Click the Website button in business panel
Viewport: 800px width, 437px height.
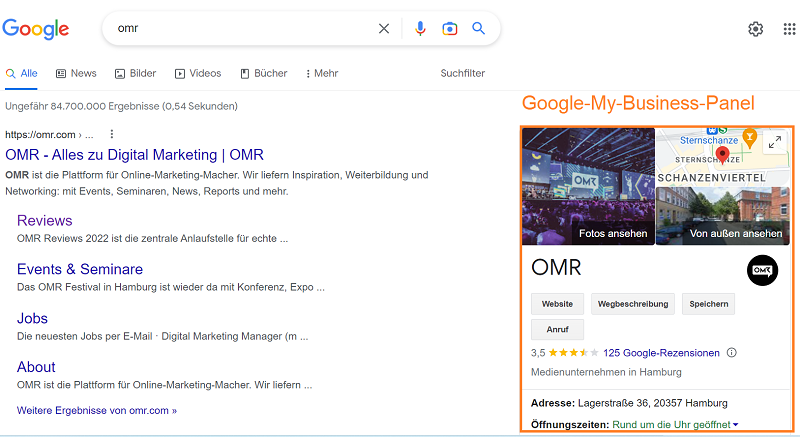[557, 303]
